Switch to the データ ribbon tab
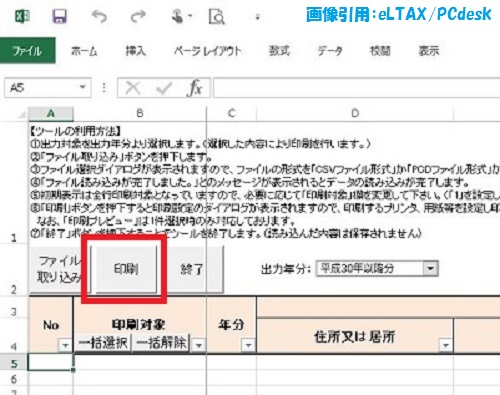Viewport: 500px width, 395px height. (330, 51)
